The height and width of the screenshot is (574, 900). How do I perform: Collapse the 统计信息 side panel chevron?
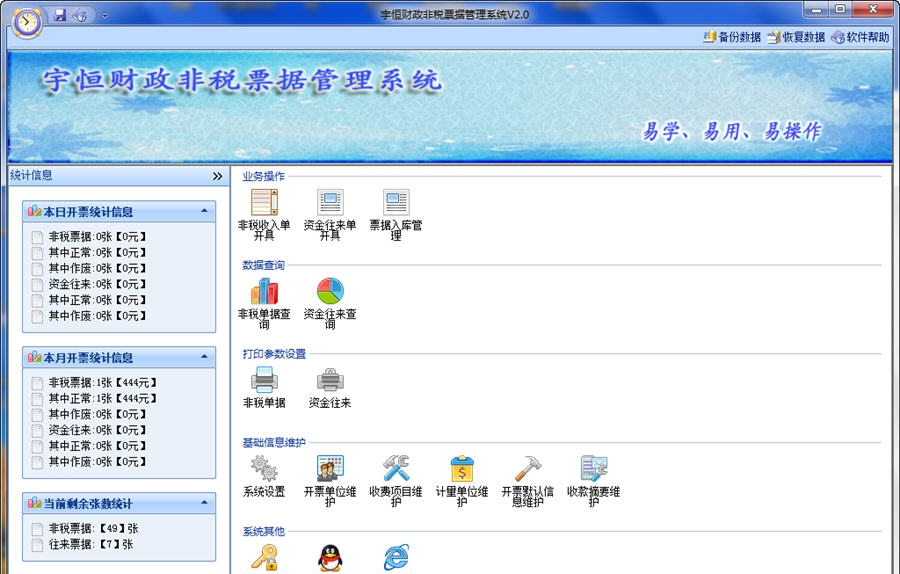pyautogui.click(x=217, y=176)
